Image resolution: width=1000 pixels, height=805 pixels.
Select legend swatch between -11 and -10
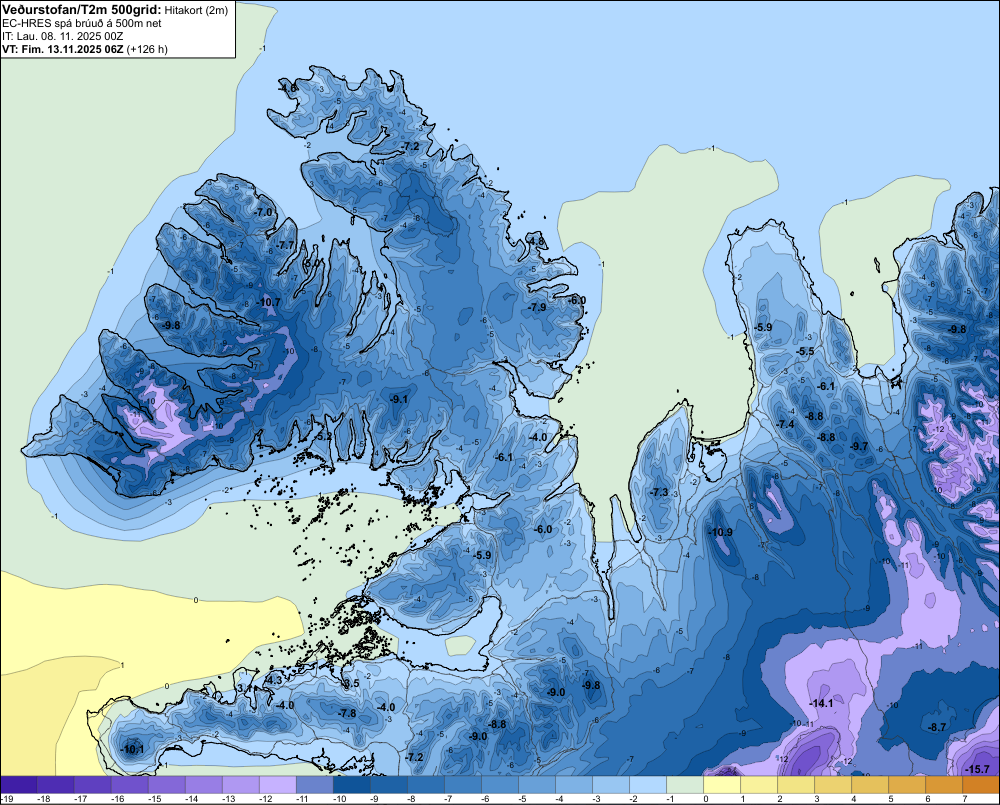[x=315, y=785]
